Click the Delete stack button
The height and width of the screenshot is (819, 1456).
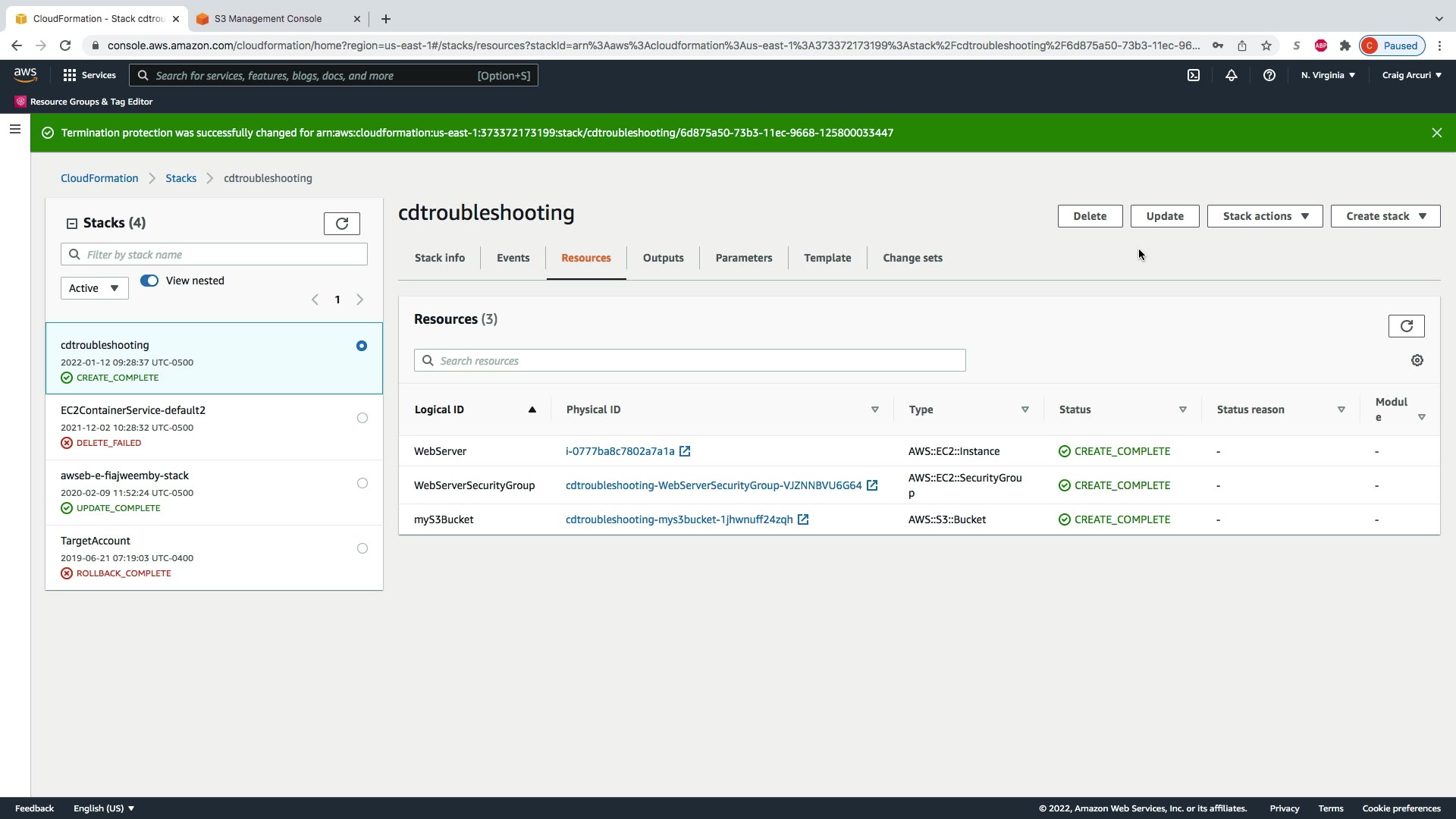1090,216
